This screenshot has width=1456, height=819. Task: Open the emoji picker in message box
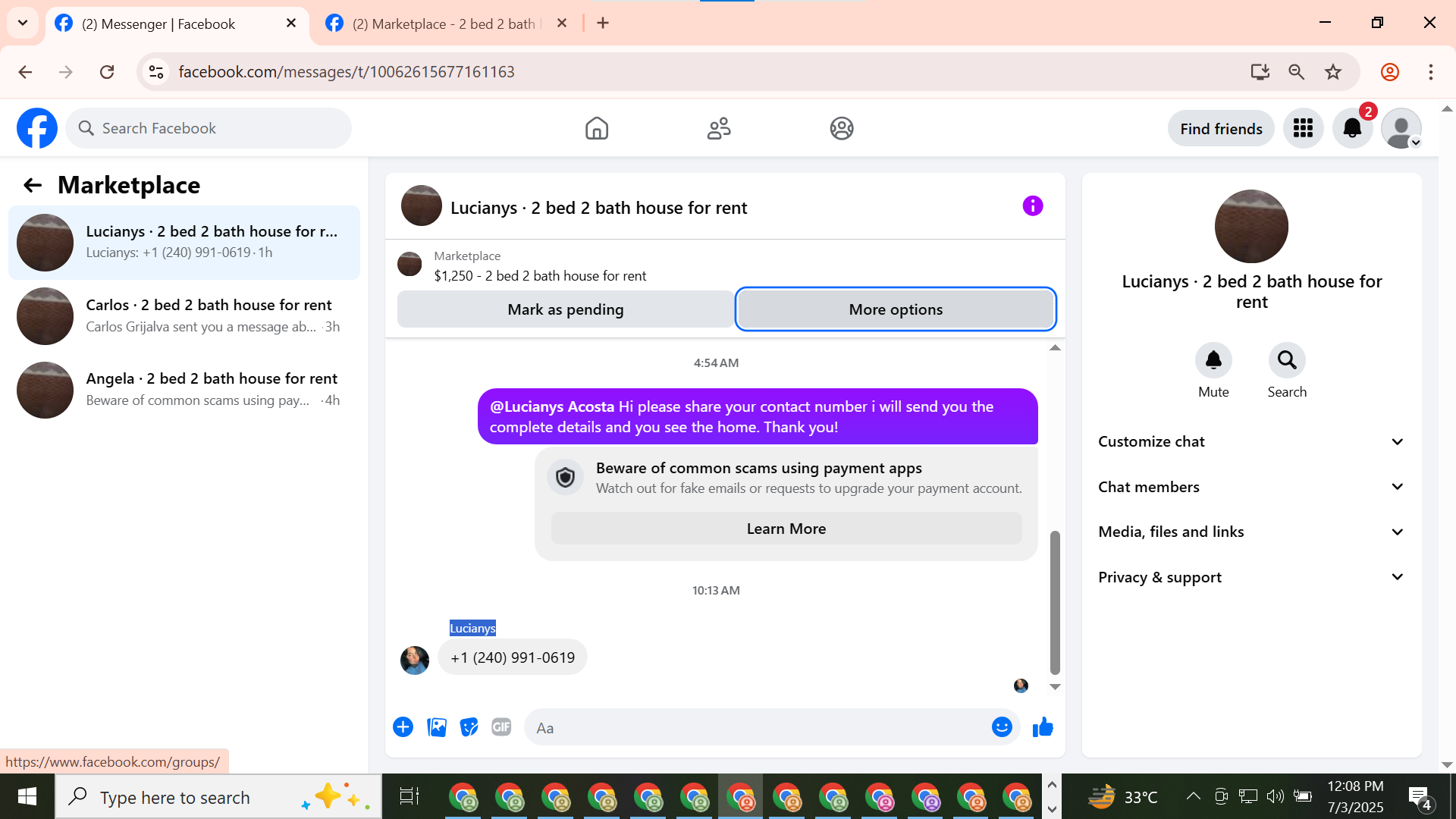coord(1002,727)
